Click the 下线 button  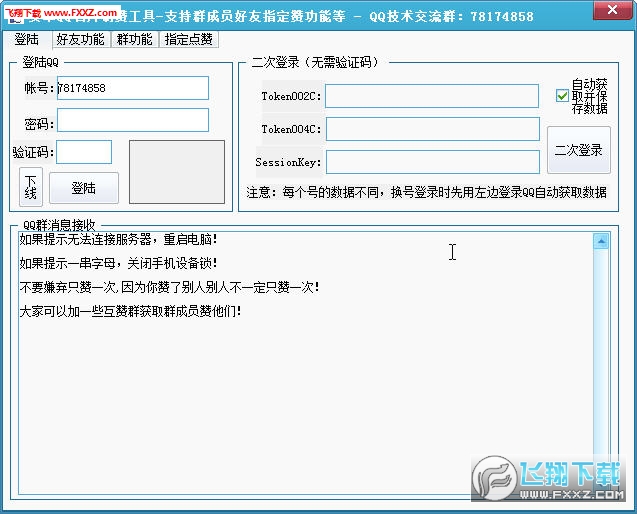(31, 187)
